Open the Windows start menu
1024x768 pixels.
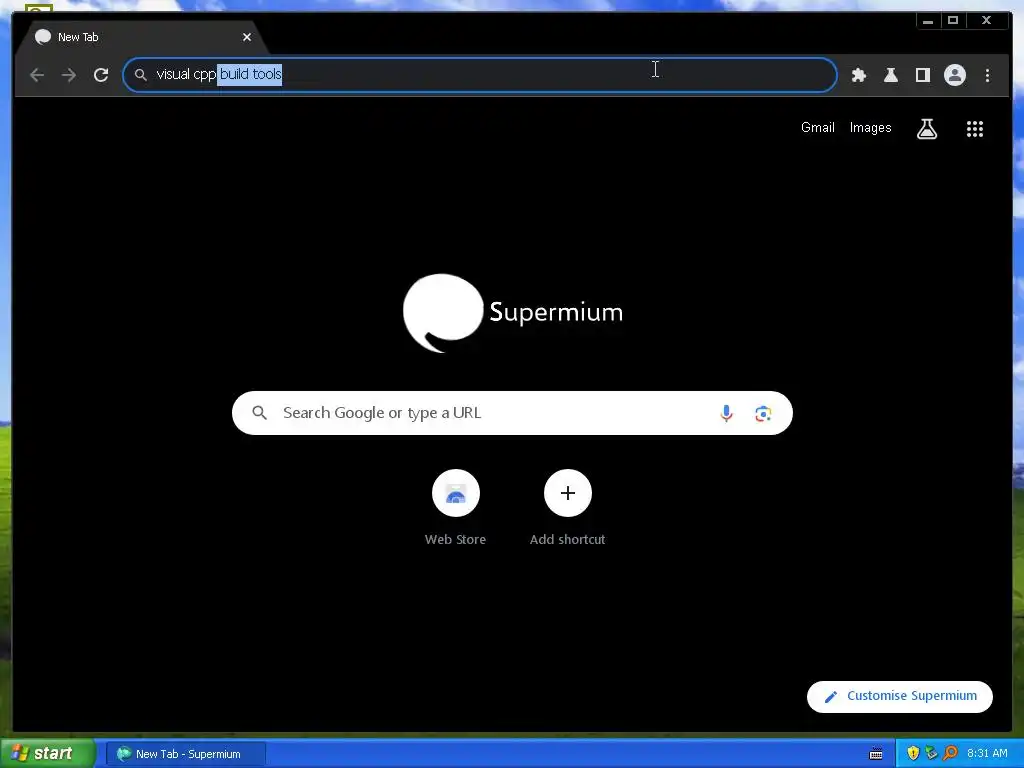[47, 754]
